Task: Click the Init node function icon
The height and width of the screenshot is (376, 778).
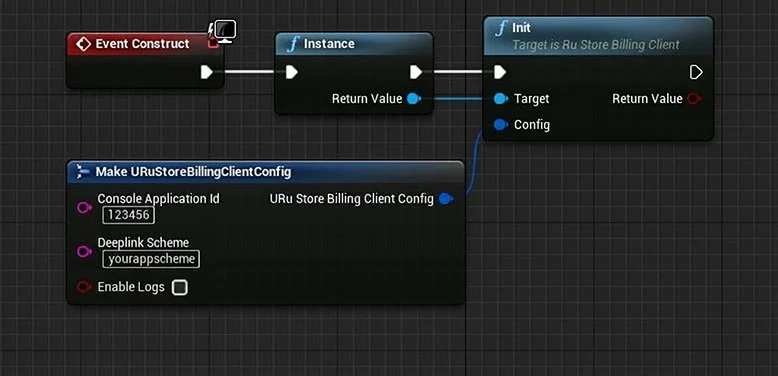Action: (501, 28)
